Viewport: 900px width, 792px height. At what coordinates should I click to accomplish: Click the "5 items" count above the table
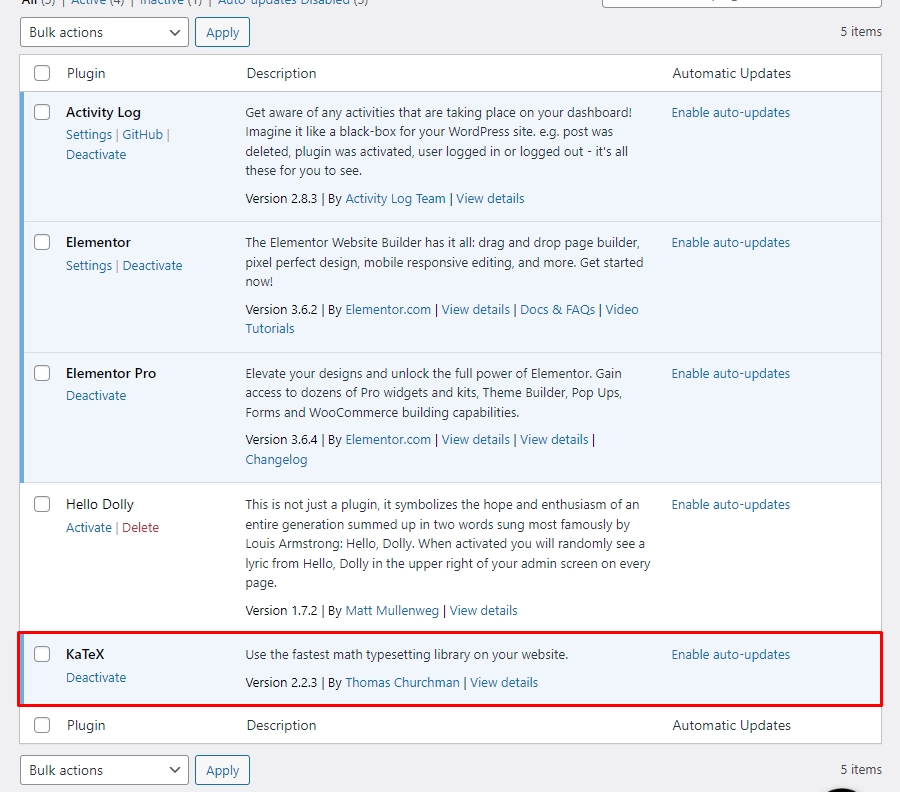tap(861, 32)
